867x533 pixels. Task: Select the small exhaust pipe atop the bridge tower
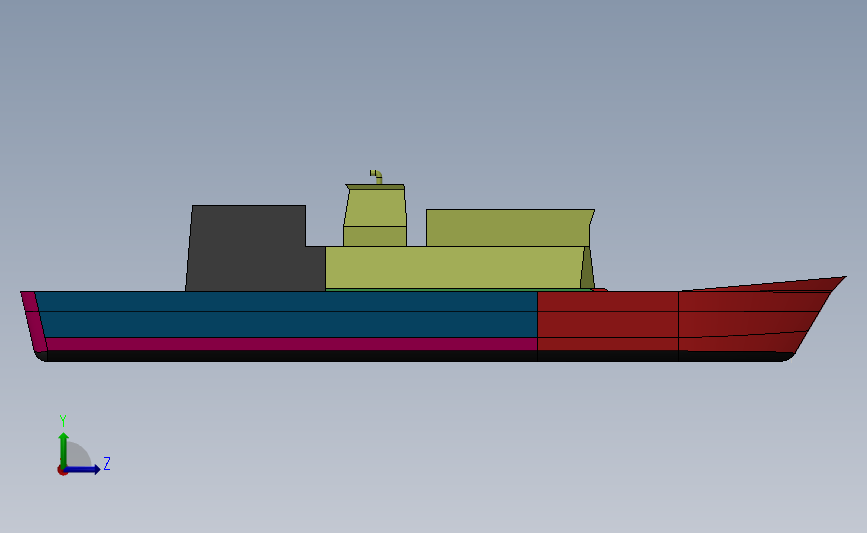point(377,177)
